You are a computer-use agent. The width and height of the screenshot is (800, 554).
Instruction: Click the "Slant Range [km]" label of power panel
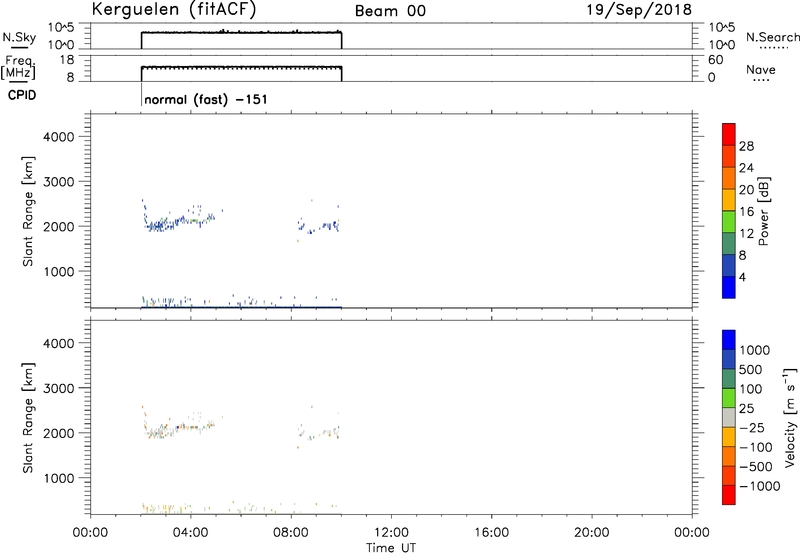(x=28, y=211)
